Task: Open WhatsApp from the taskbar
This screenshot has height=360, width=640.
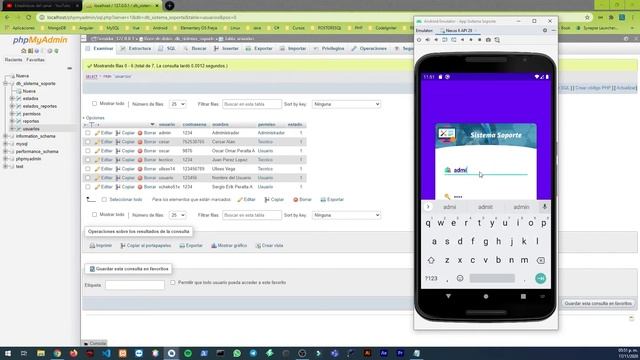Action: tap(237, 353)
